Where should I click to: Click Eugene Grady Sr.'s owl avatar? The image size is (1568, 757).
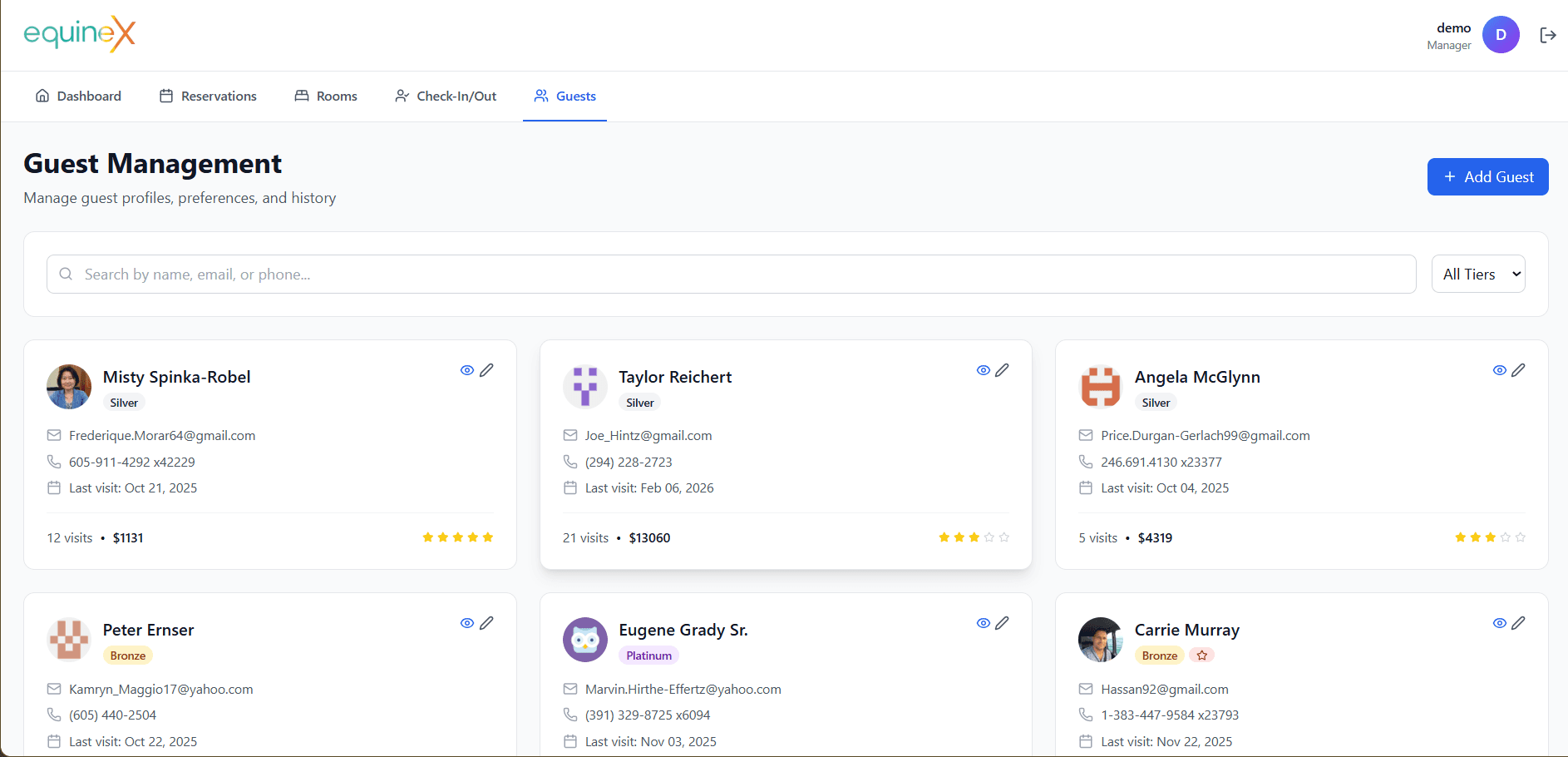coord(585,640)
